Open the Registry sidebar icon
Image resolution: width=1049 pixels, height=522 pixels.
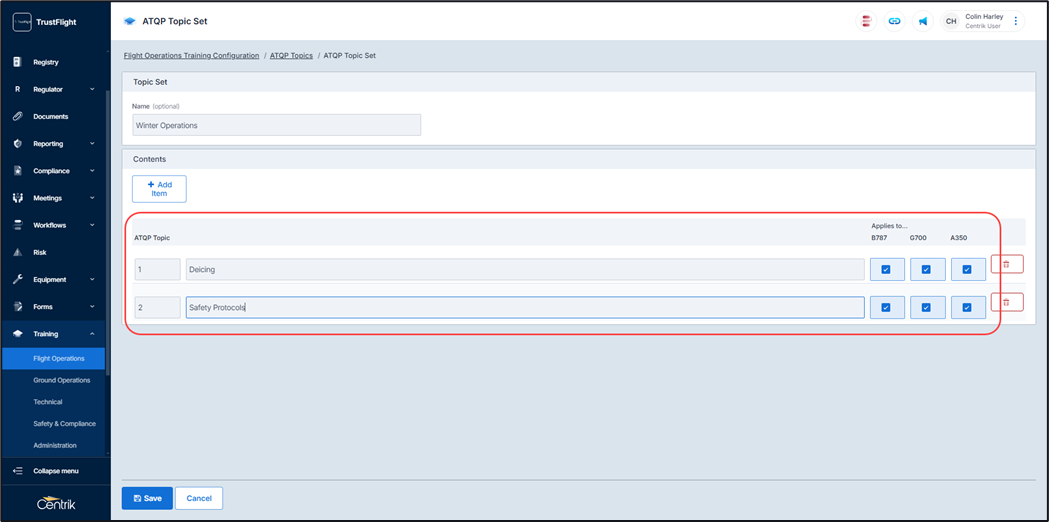pos(18,62)
